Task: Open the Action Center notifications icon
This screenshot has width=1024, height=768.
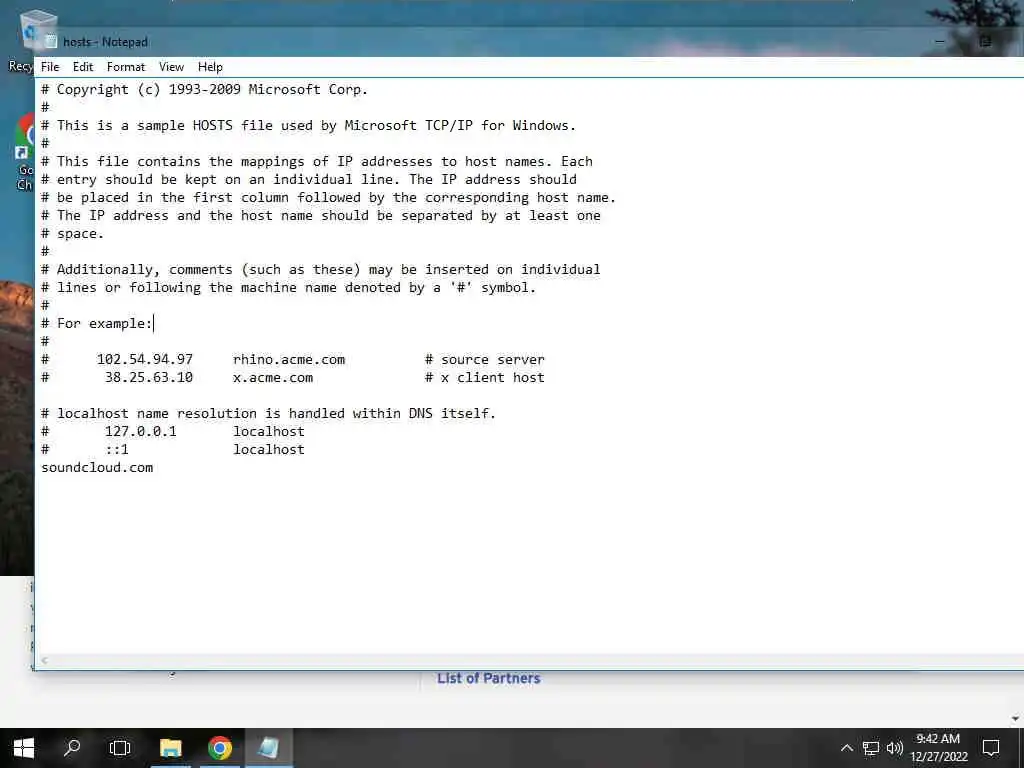Action: pos(991,748)
